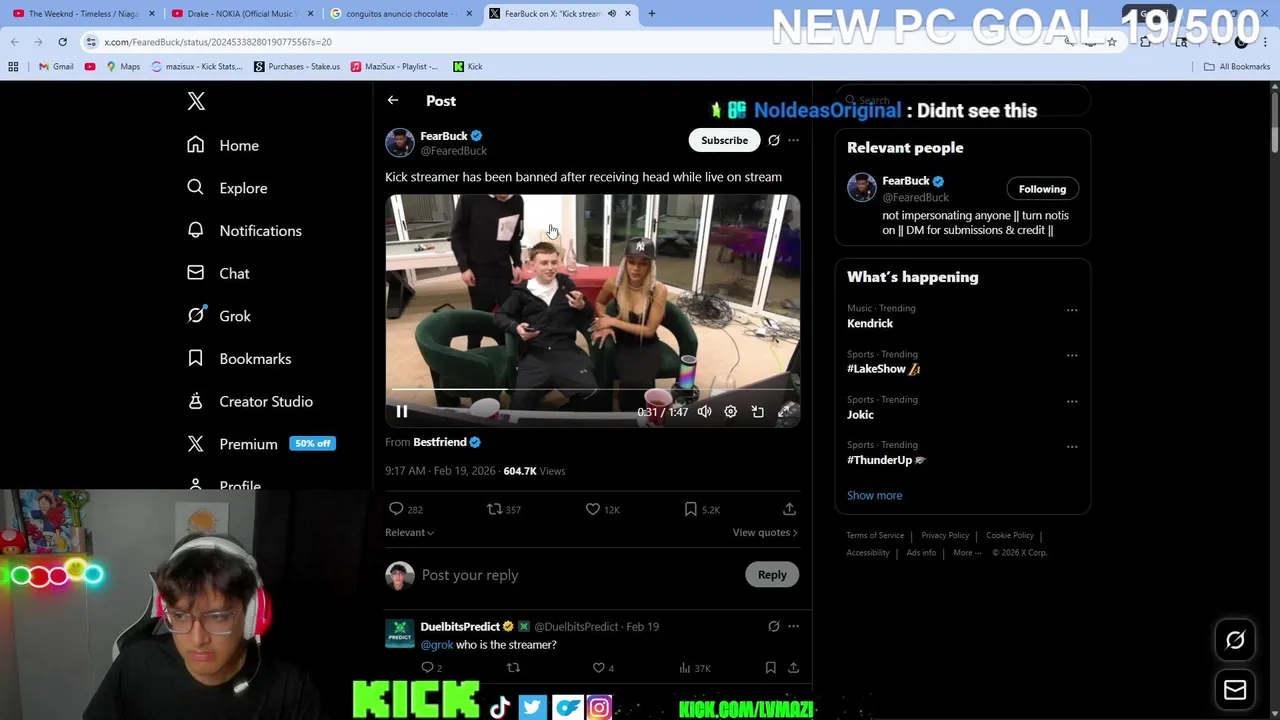Viewport: 1280px width, 720px height.
Task: Open more options for Kendrick trend
Action: pyautogui.click(x=1072, y=310)
